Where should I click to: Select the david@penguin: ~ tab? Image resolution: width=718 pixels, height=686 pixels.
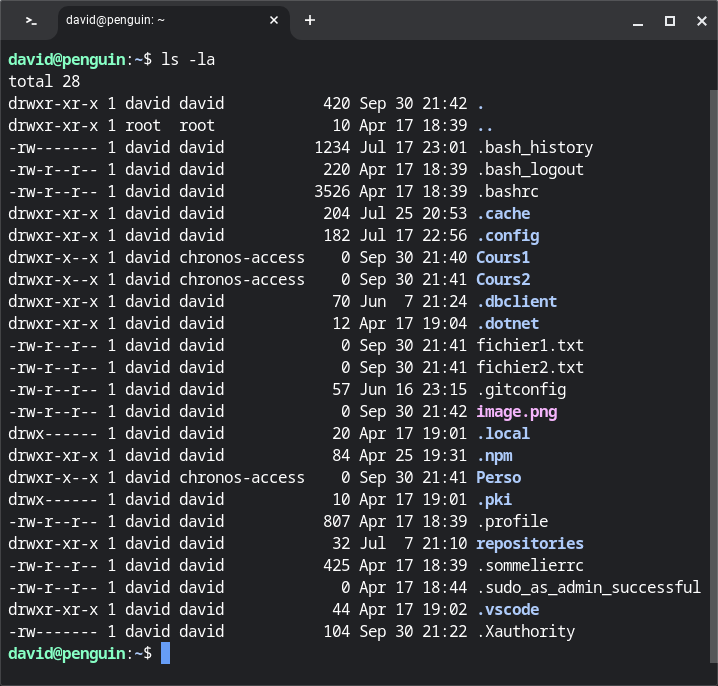pyautogui.click(x=160, y=20)
